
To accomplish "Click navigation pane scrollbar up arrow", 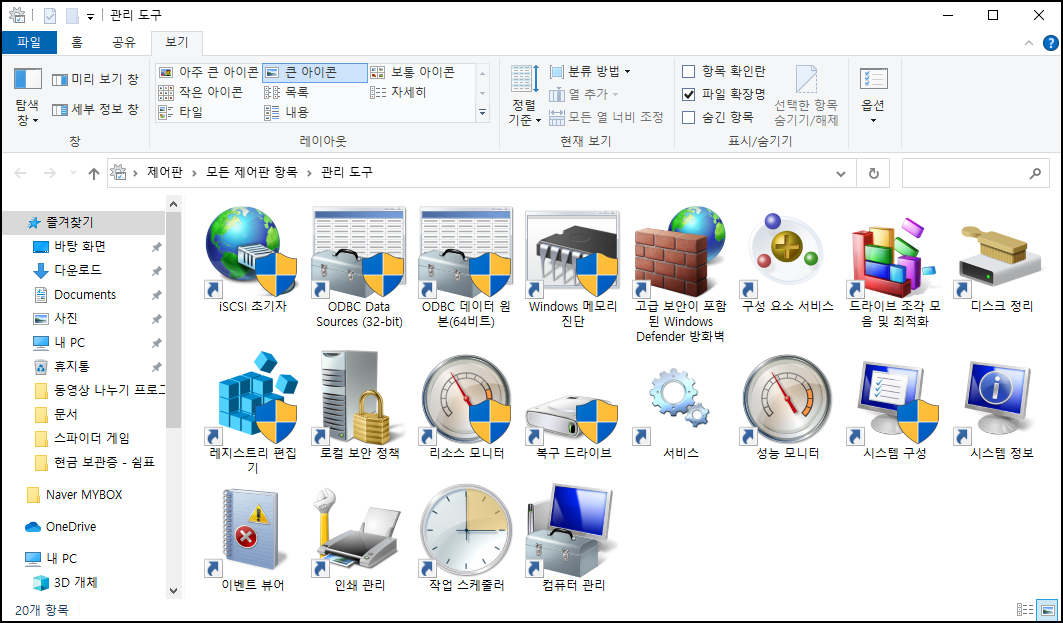I will [174, 203].
